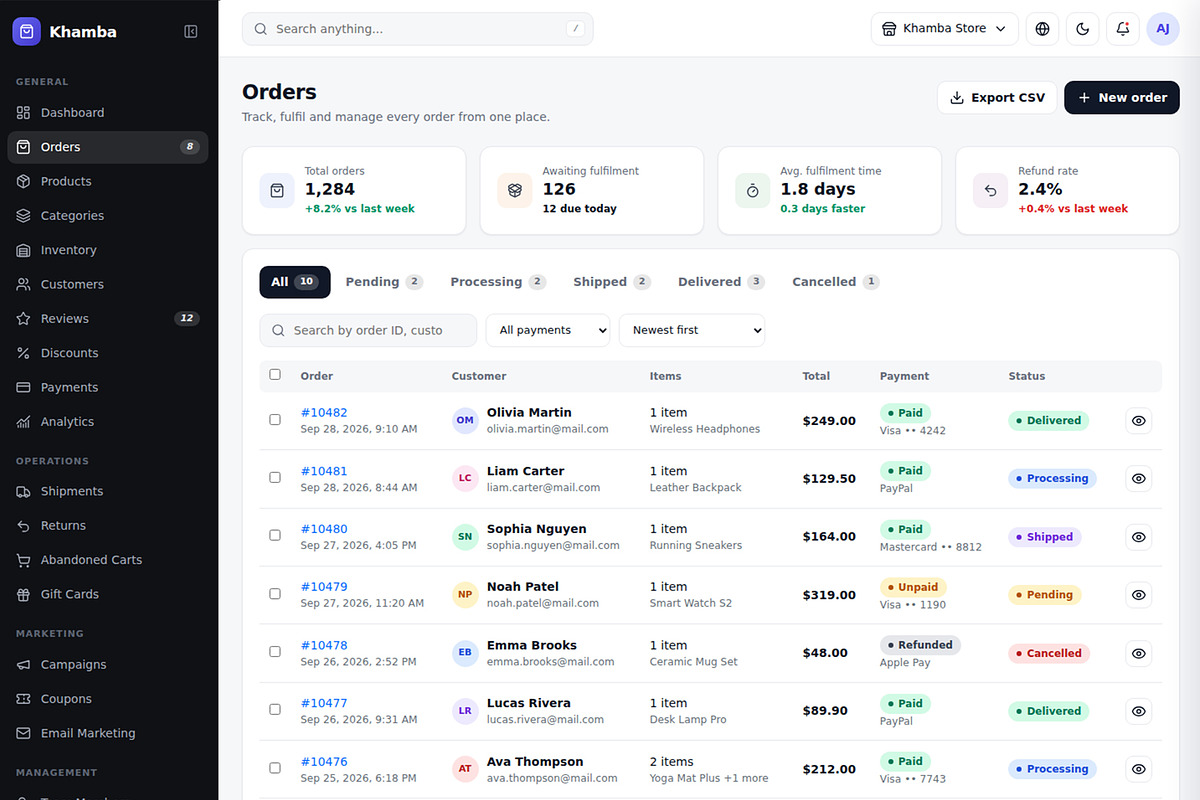
Task: Click Export CSV button
Action: click(x=997, y=98)
